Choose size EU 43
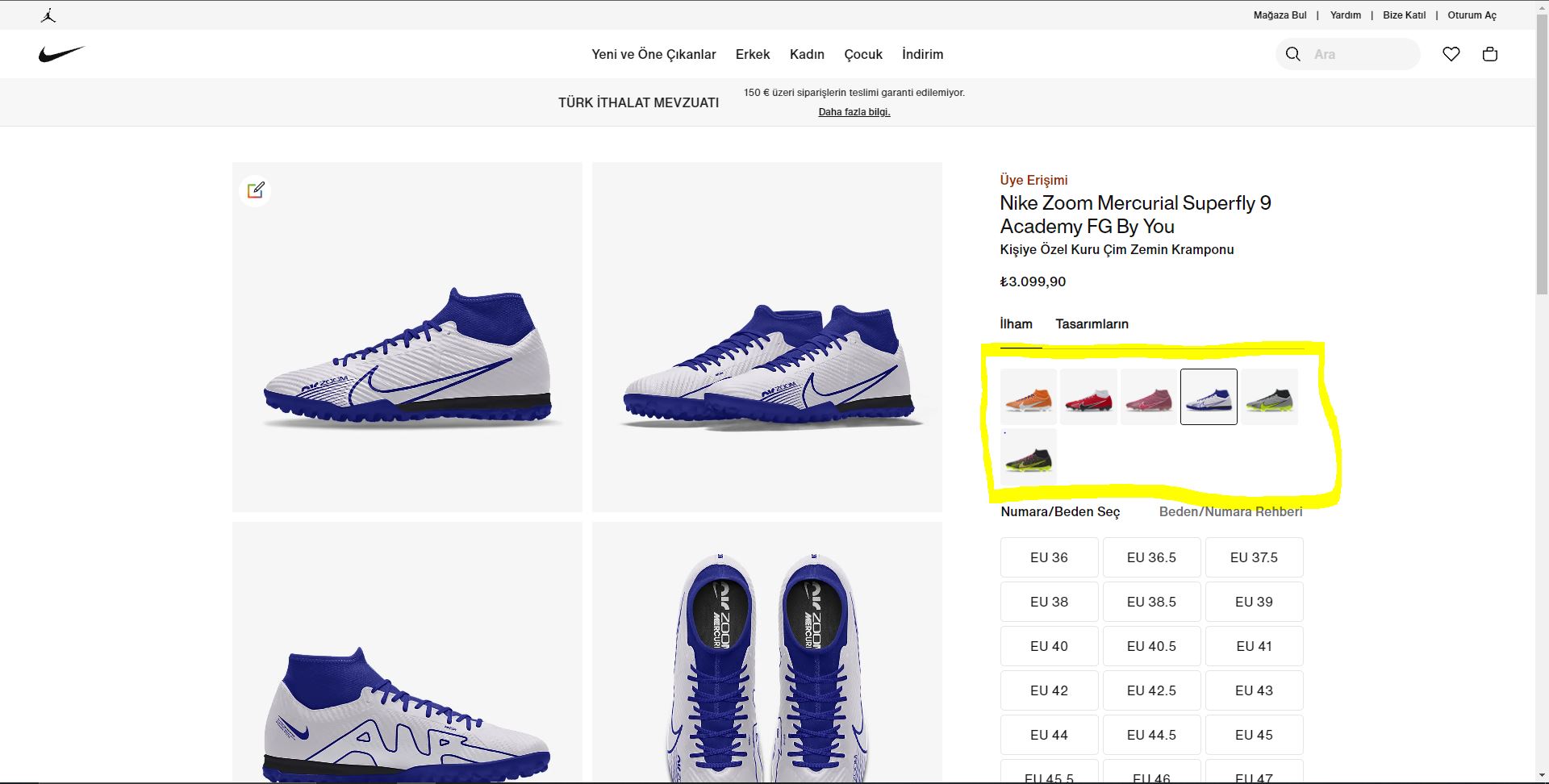1549x784 pixels. tap(1254, 690)
